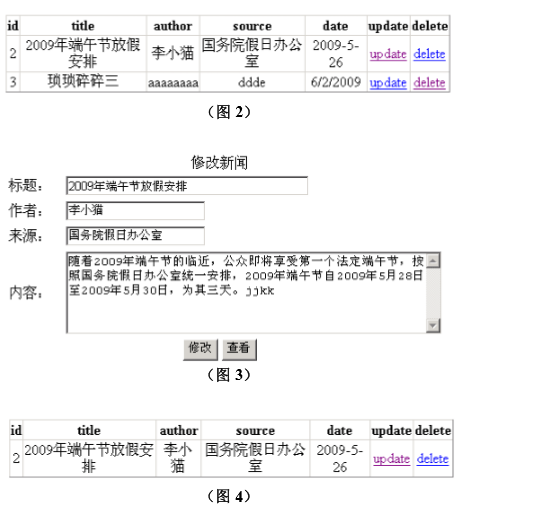The width and height of the screenshot is (535, 515).
Task: Click delete link in the 琐琐碎碎三 row
Action: (429, 83)
